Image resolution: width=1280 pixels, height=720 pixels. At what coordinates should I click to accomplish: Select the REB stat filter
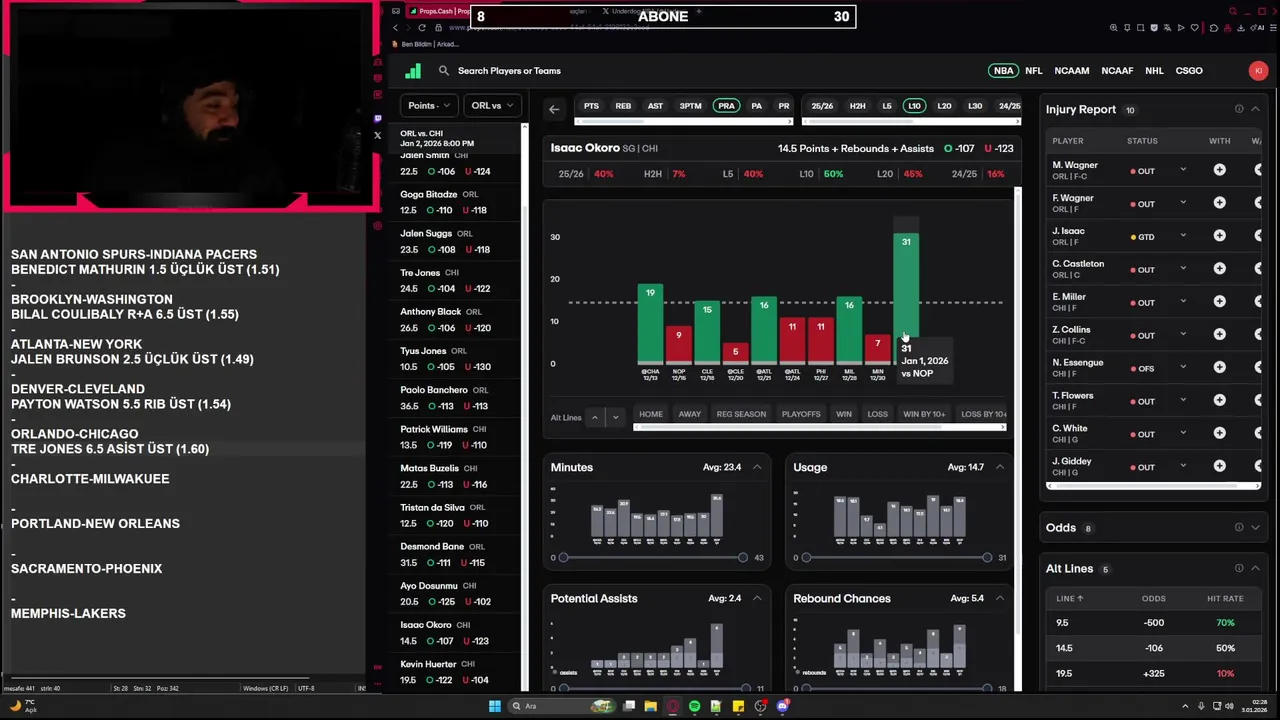[x=623, y=106]
